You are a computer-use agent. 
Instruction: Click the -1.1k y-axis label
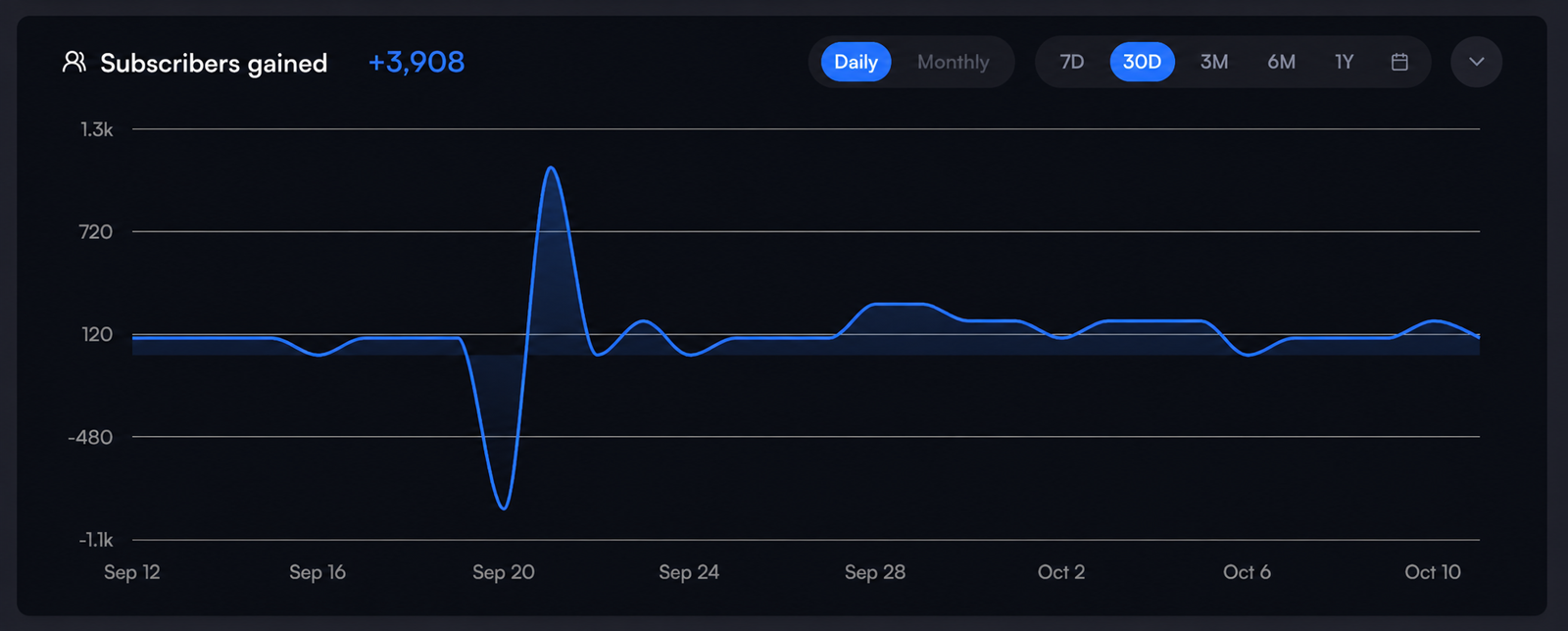click(x=96, y=540)
